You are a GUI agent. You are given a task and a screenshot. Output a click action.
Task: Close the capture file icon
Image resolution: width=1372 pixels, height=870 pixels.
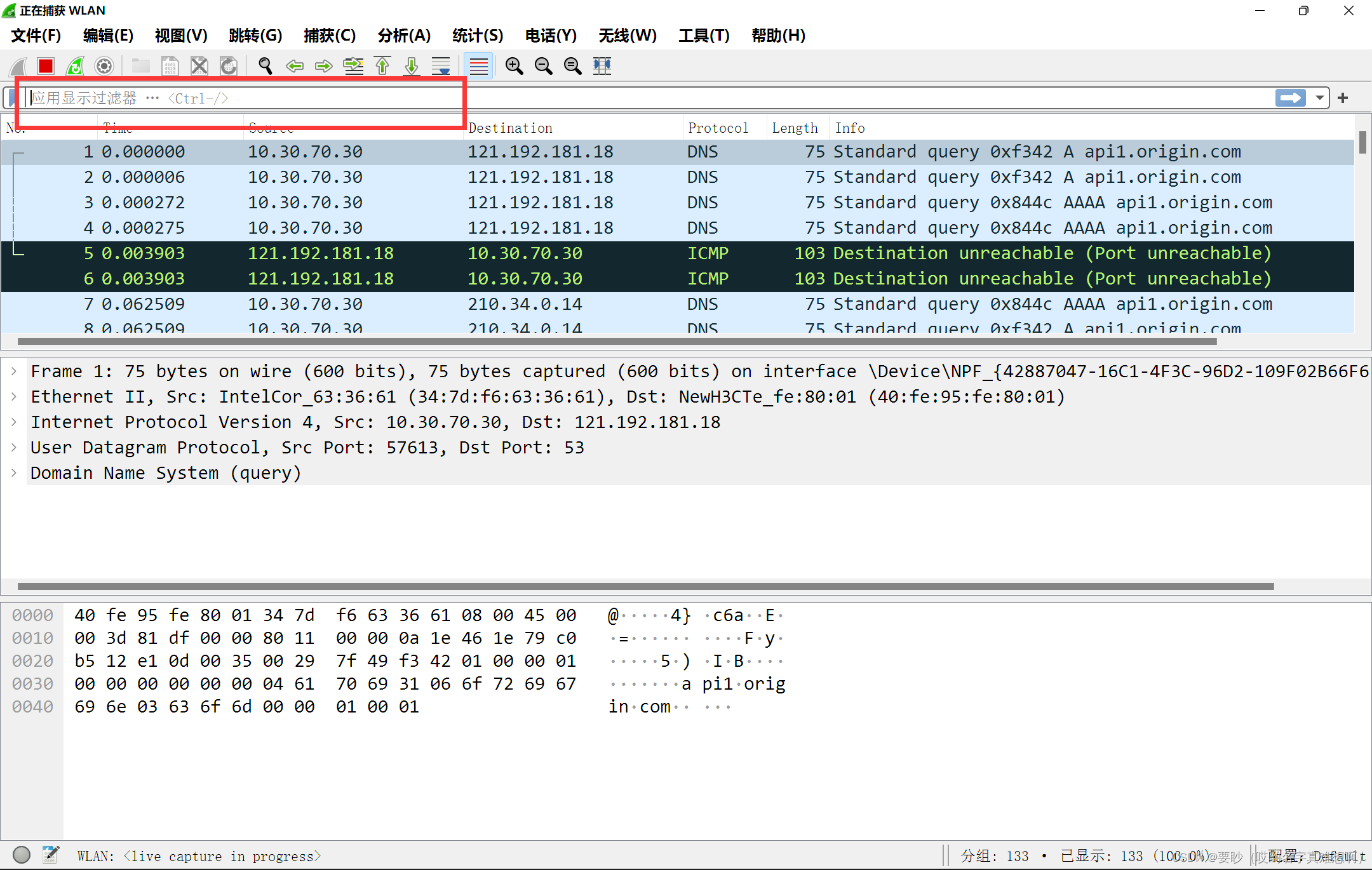pyautogui.click(x=199, y=66)
